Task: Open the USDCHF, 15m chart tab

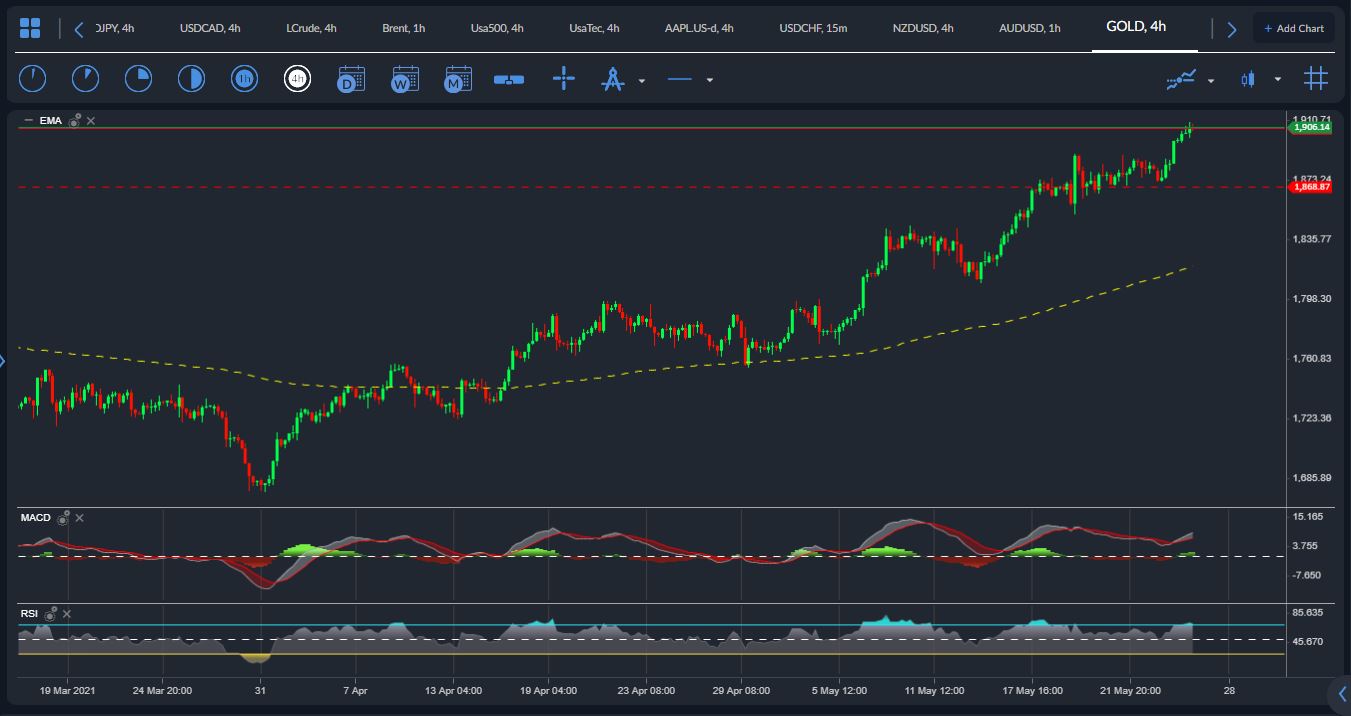Action: click(813, 28)
